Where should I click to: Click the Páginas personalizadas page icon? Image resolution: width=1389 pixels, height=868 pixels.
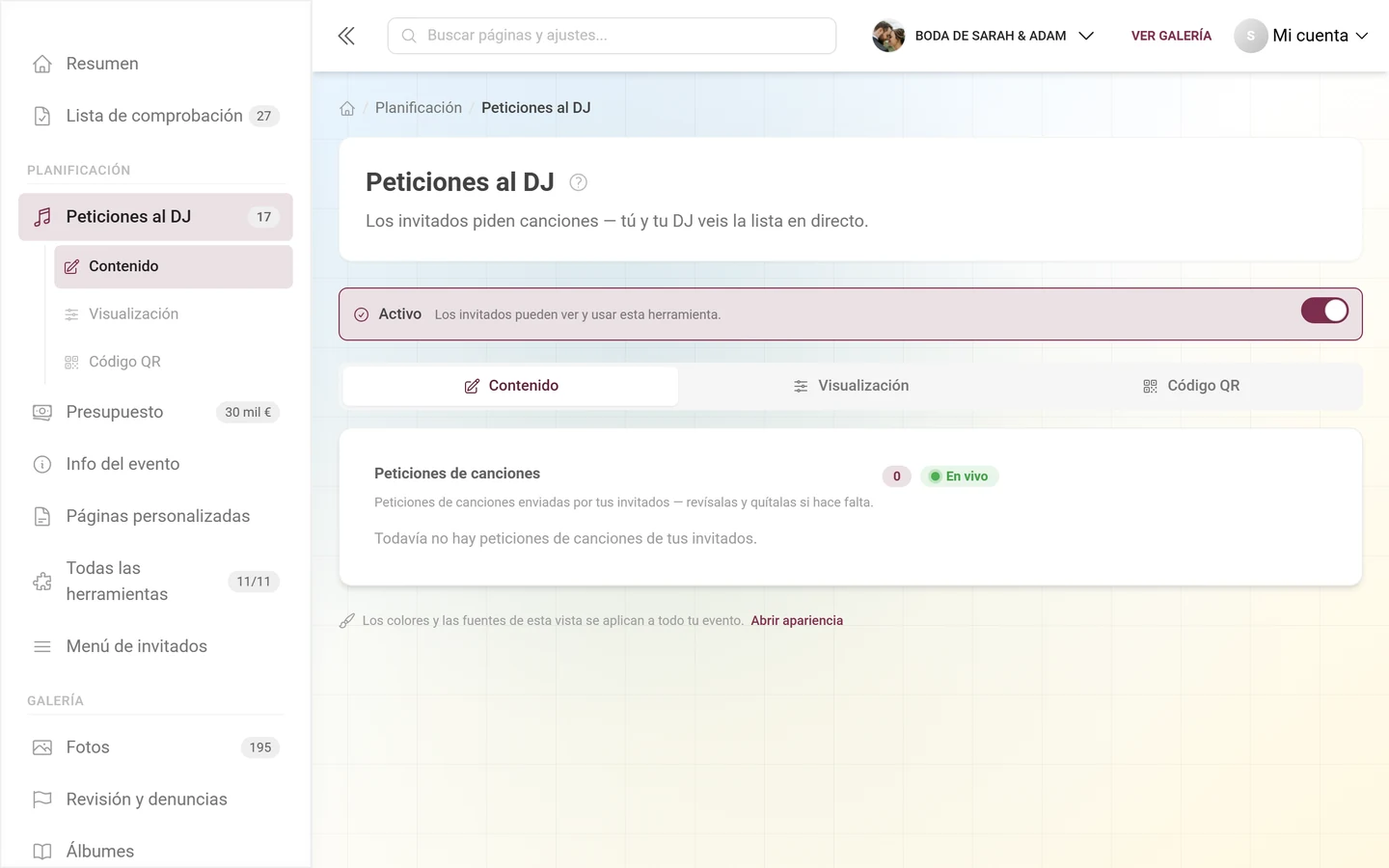coord(42,516)
